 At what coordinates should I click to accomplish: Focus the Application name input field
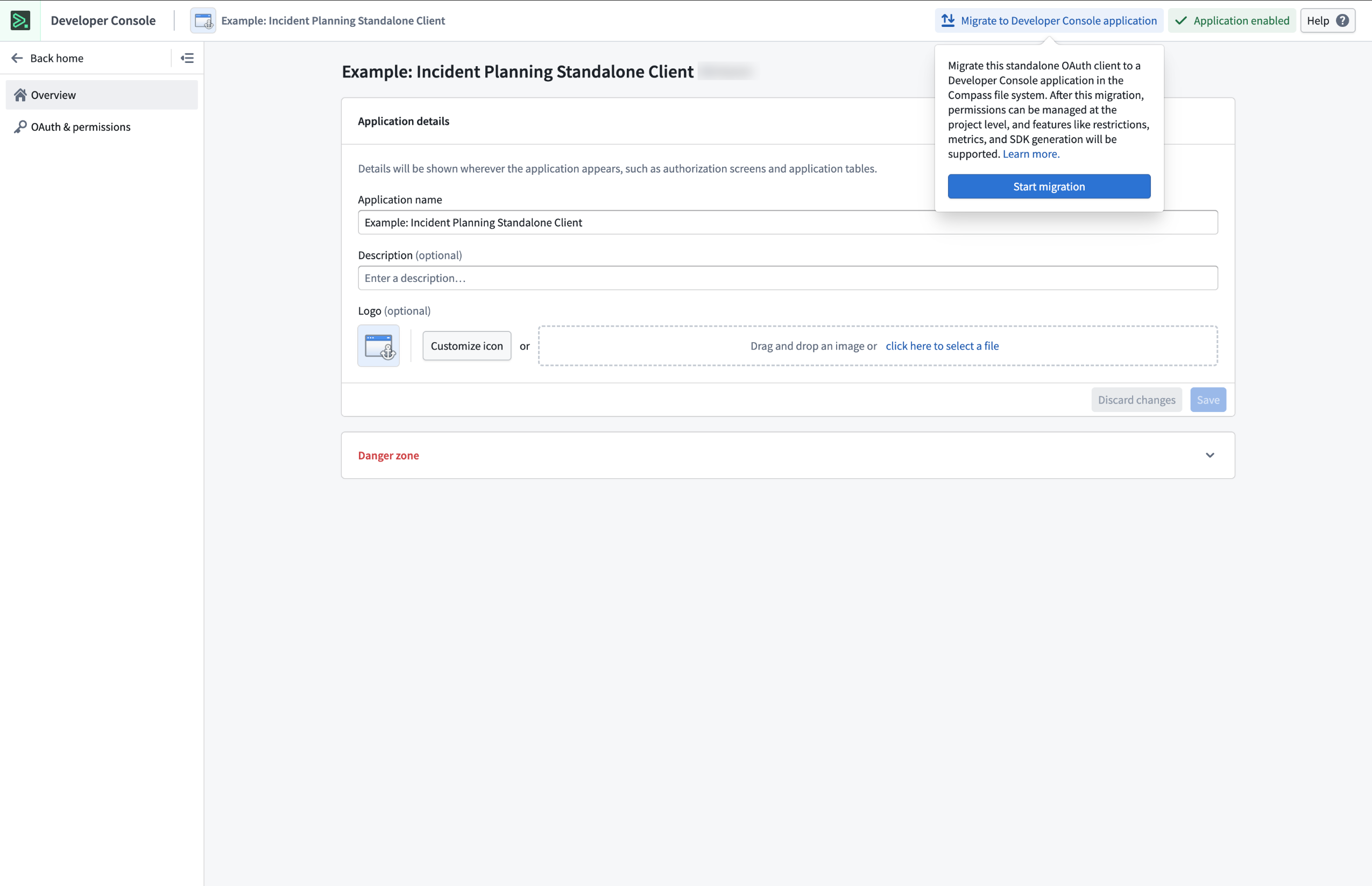coord(788,222)
